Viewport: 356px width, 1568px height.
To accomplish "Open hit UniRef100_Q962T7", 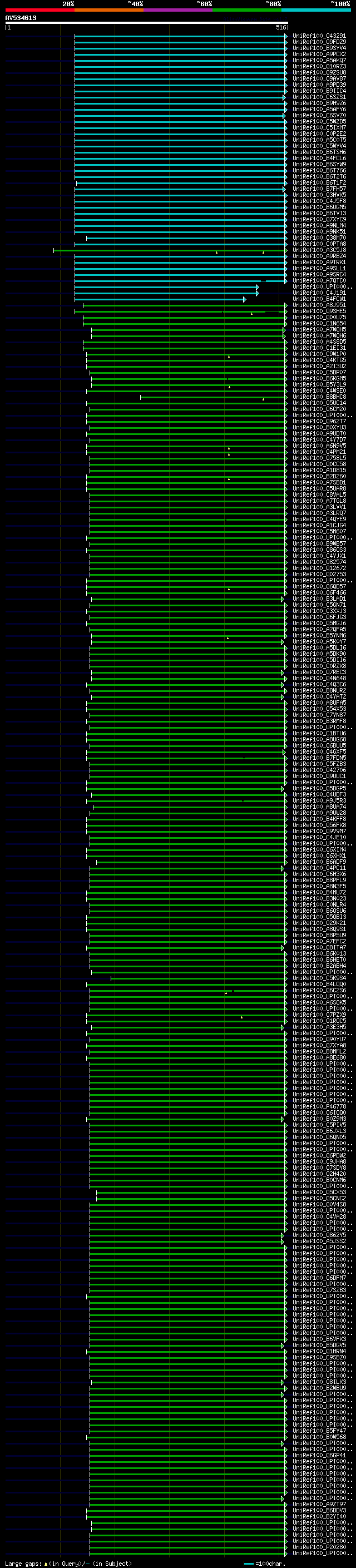I will coord(319,421).
